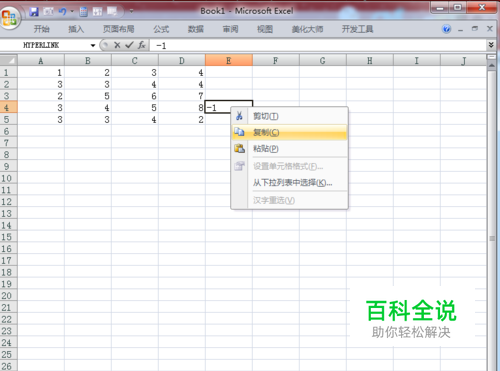This screenshot has width=500, height=371.
Task: Switch to the 公式 tab
Action: pos(161,29)
